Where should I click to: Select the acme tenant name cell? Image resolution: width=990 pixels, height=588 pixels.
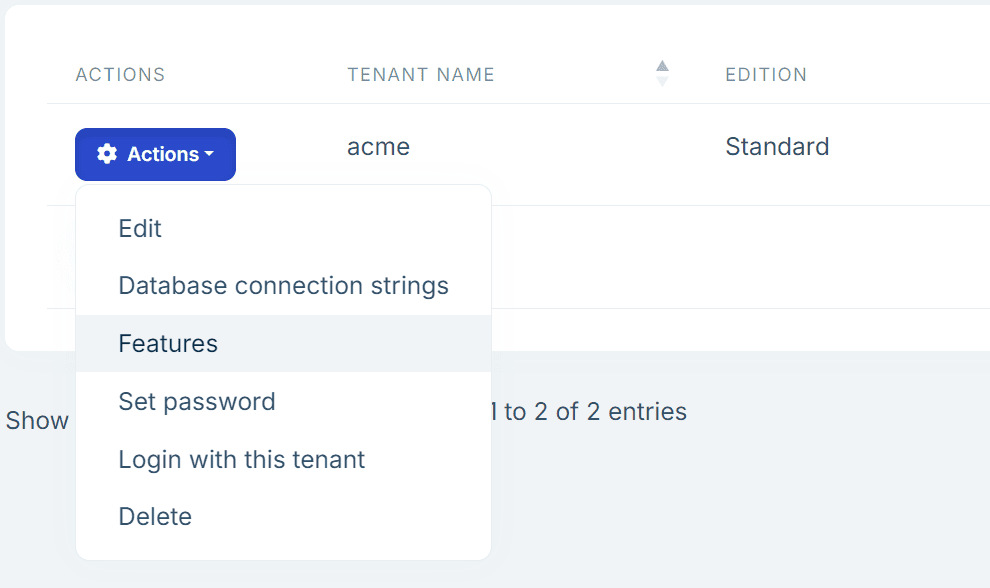(379, 147)
